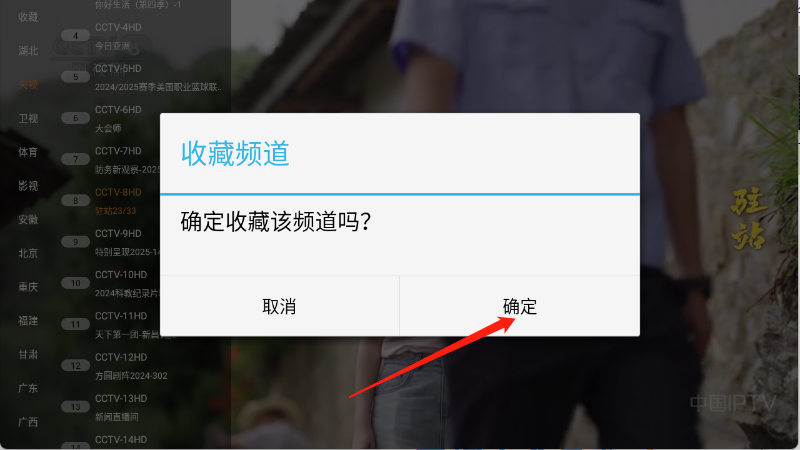The height and width of the screenshot is (450, 800).
Task: Play the CCTV-4HD channel
Action: coord(118,27)
